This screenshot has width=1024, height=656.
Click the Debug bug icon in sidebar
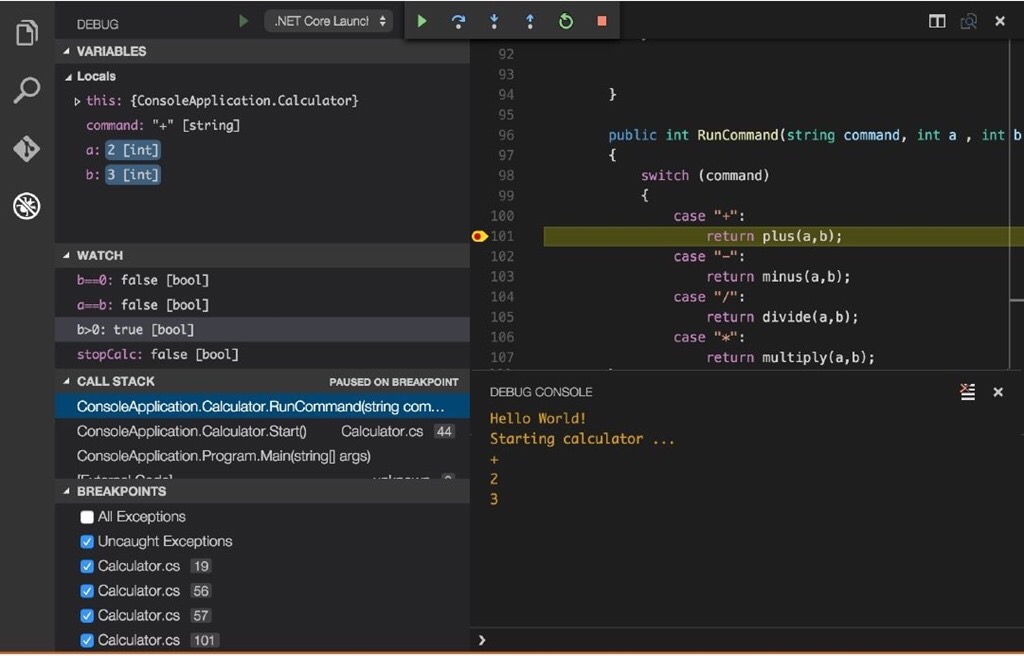[27, 207]
